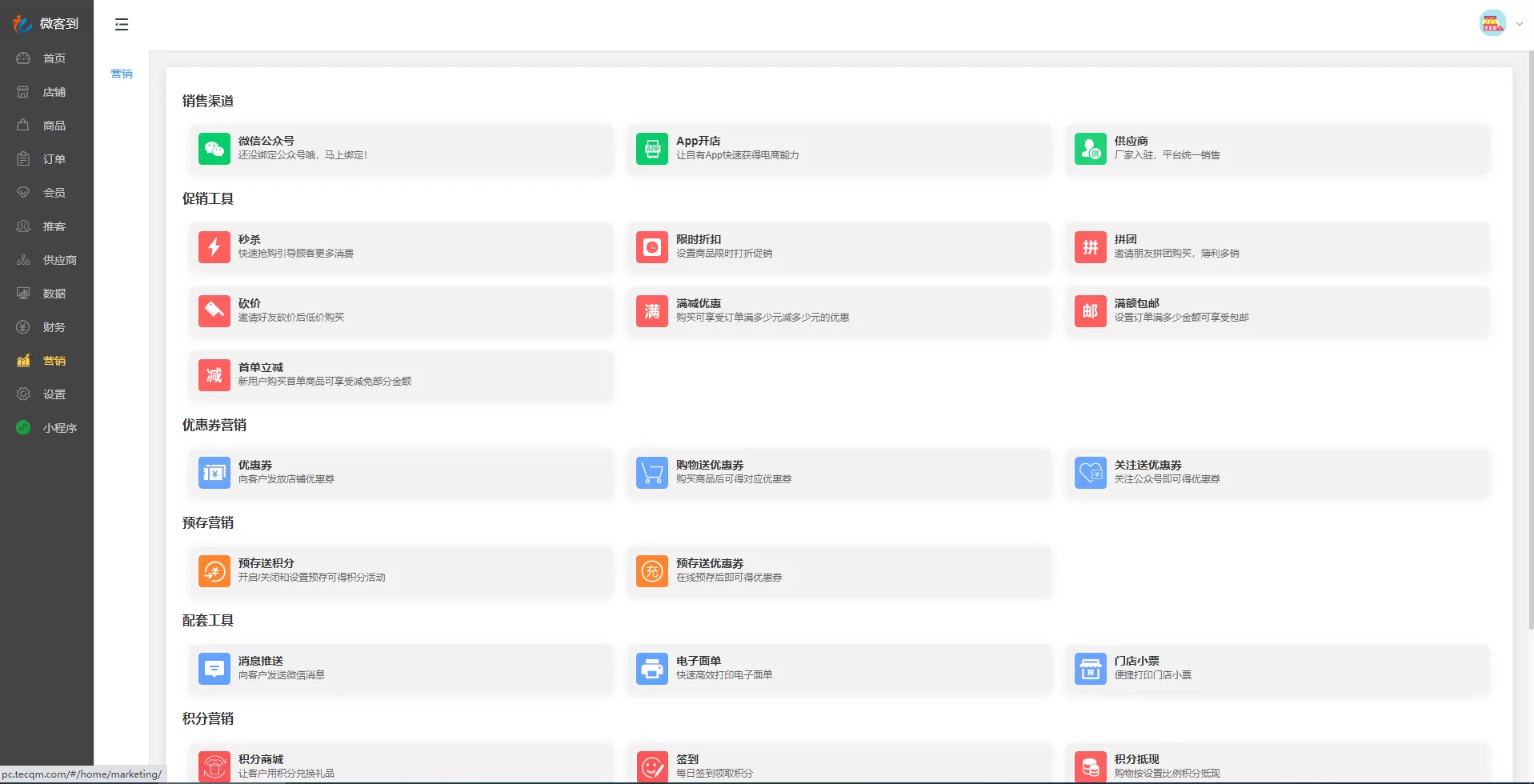Click text '向客户发送微信消息'
This screenshot has width=1534, height=784.
281,675
